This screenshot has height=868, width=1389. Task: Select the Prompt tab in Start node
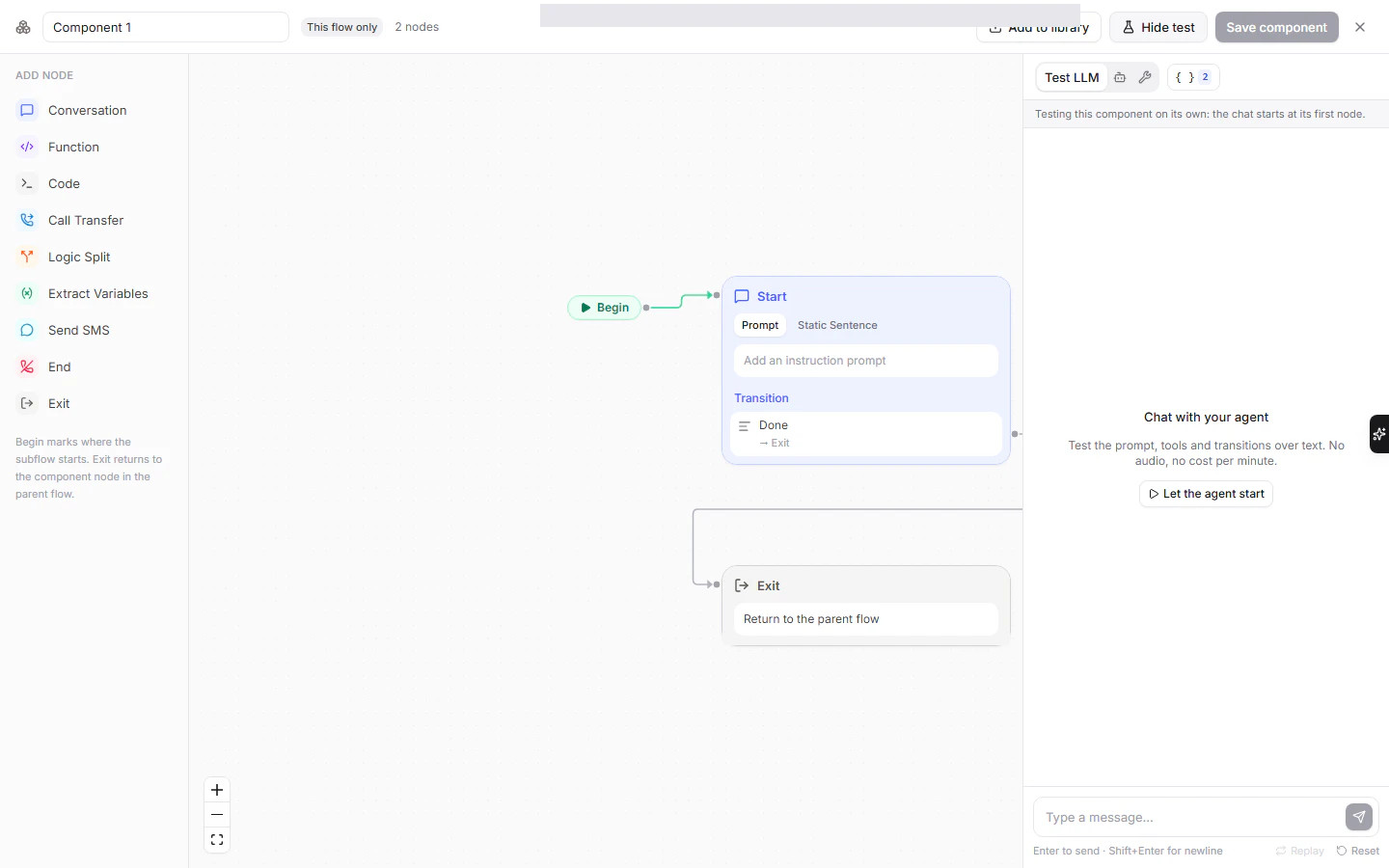[x=760, y=325]
